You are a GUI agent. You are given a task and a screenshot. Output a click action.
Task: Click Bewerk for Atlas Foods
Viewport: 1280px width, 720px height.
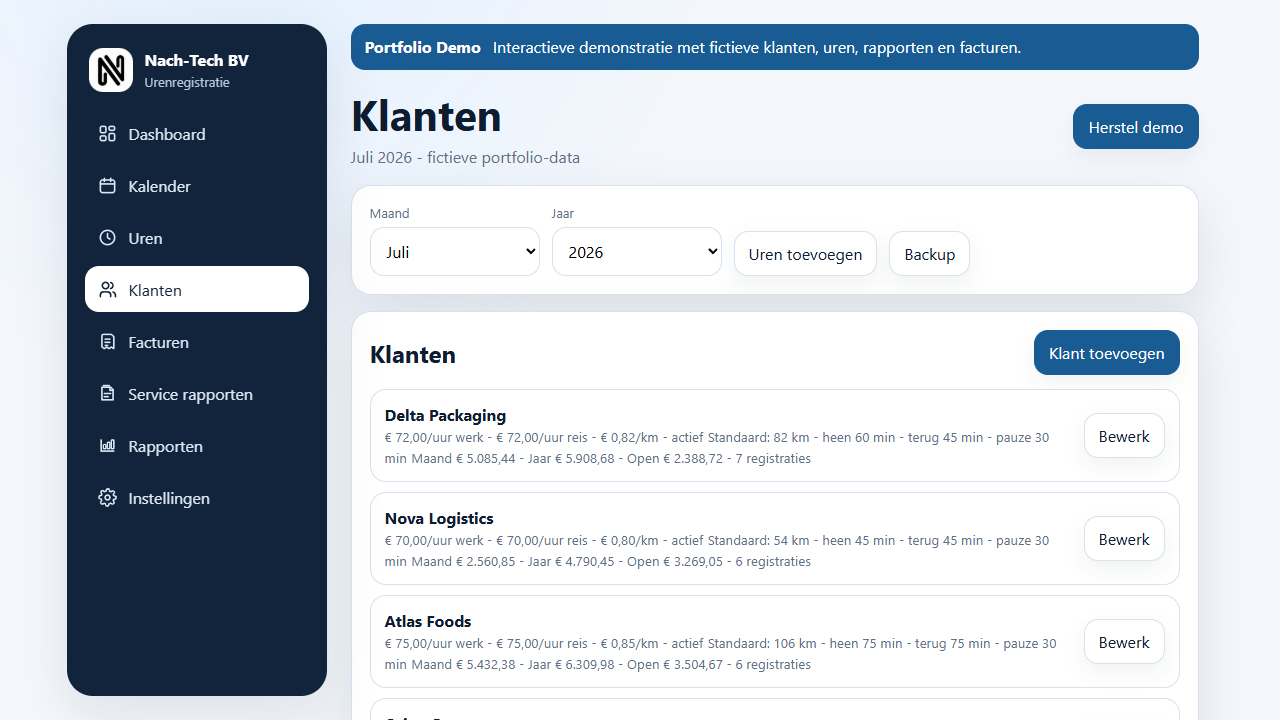1124,642
